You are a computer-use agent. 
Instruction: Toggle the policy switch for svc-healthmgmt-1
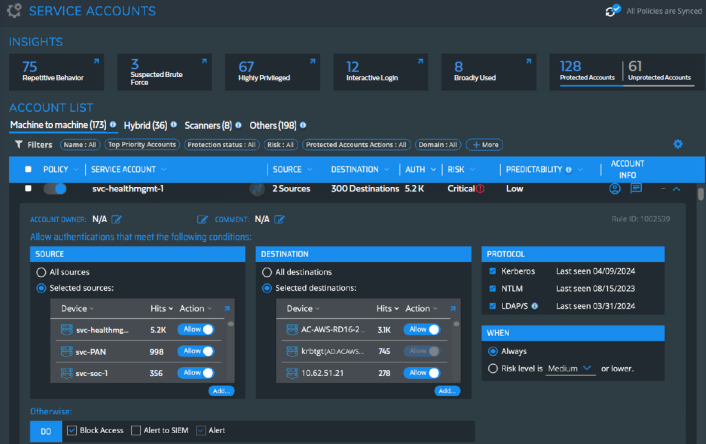coord(56,188)
